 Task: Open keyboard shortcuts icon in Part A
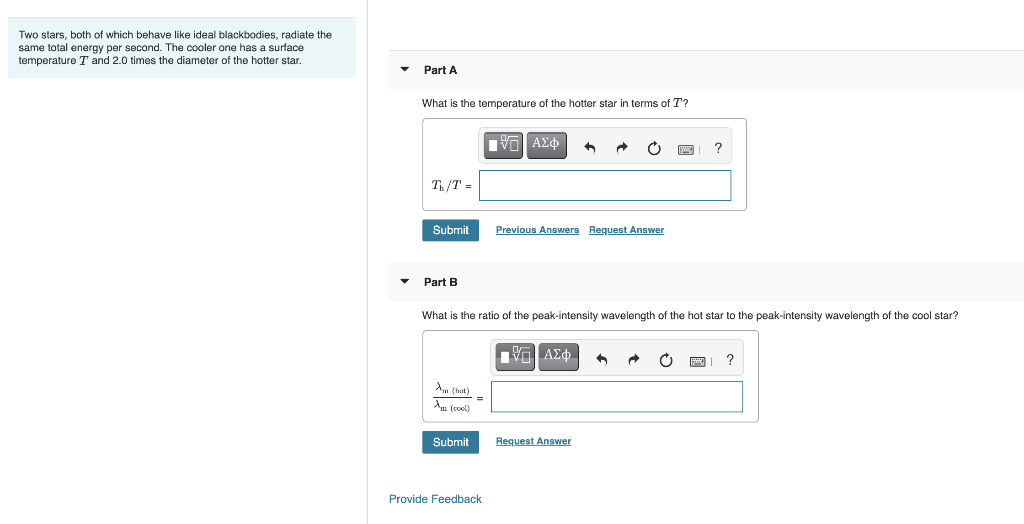(x=686, y=149)
